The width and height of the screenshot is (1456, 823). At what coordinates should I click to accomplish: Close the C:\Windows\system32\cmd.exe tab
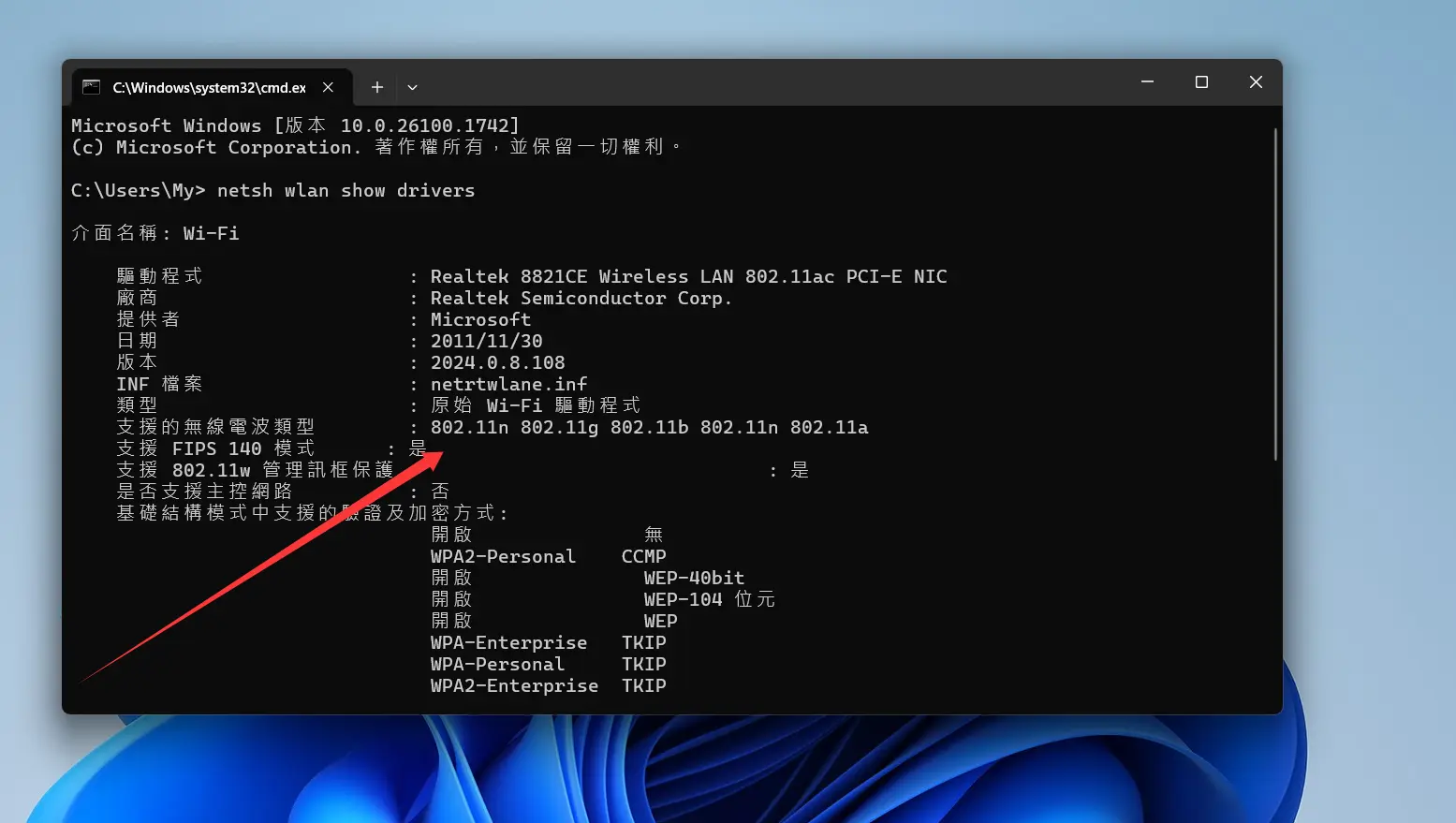[x=328, y=87]
